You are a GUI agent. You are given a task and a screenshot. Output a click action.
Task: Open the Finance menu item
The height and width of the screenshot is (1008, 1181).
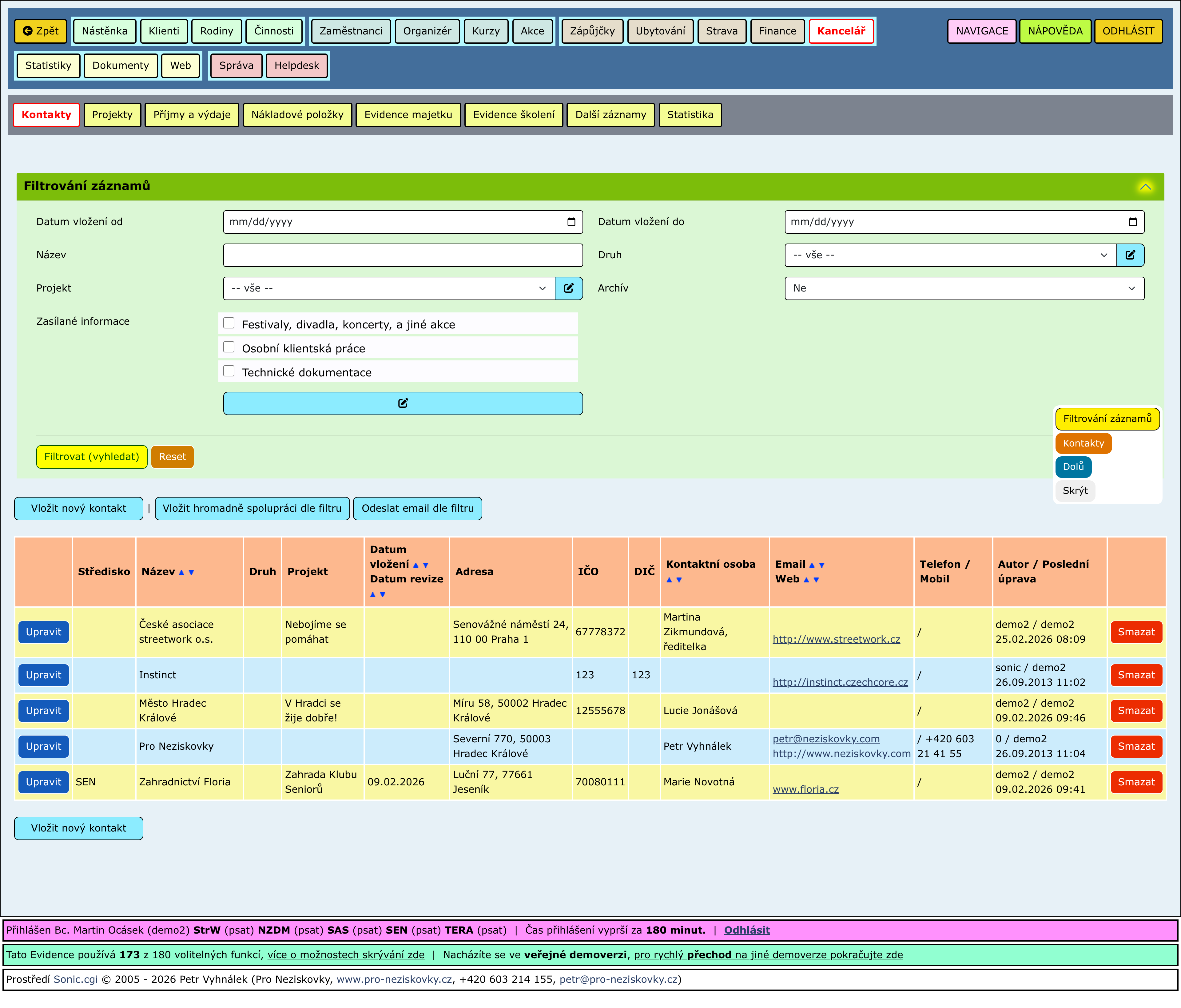777,31
